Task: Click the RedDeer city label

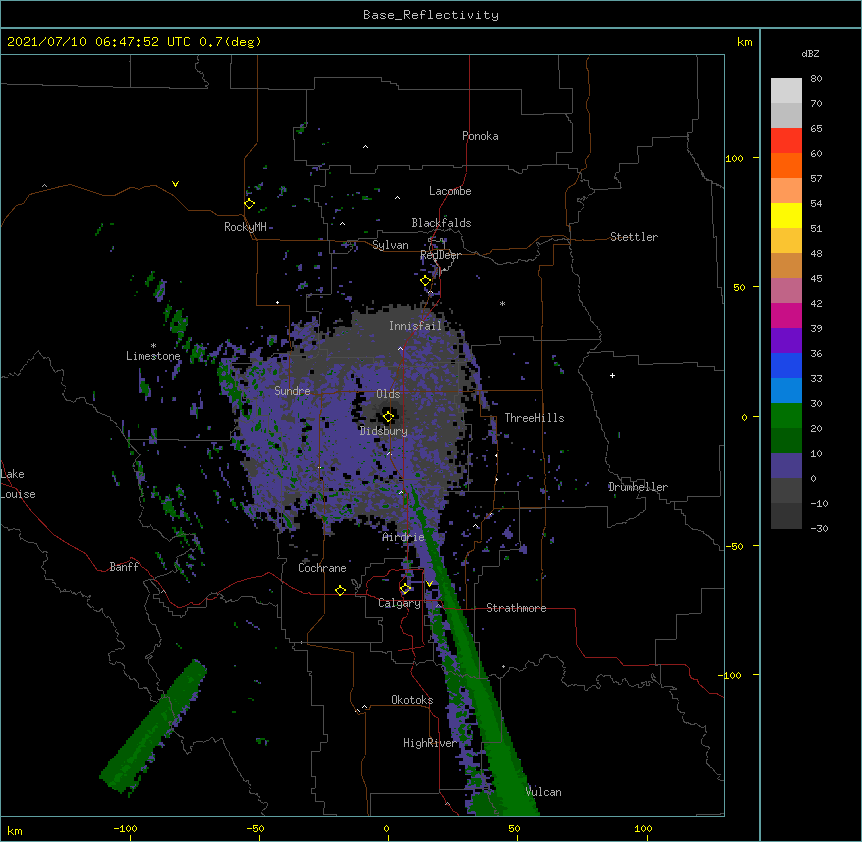Action: coord(440,255)
